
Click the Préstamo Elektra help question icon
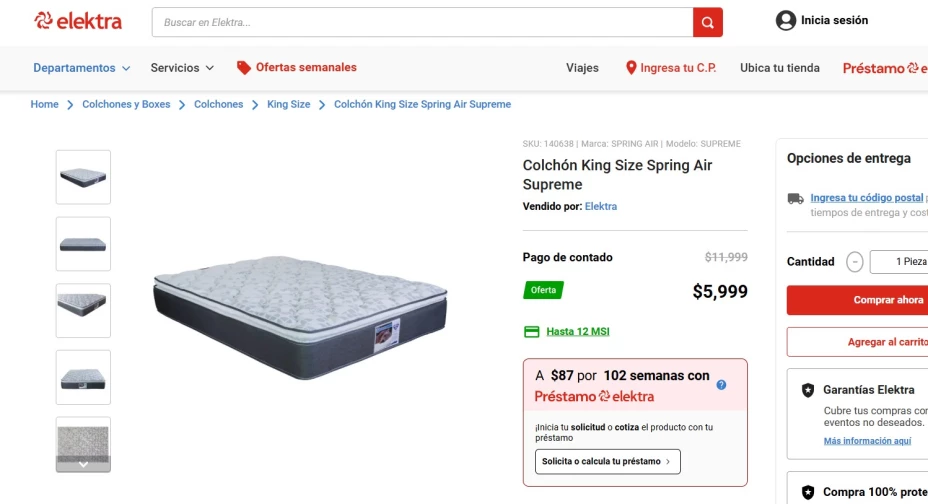point(721,385)
